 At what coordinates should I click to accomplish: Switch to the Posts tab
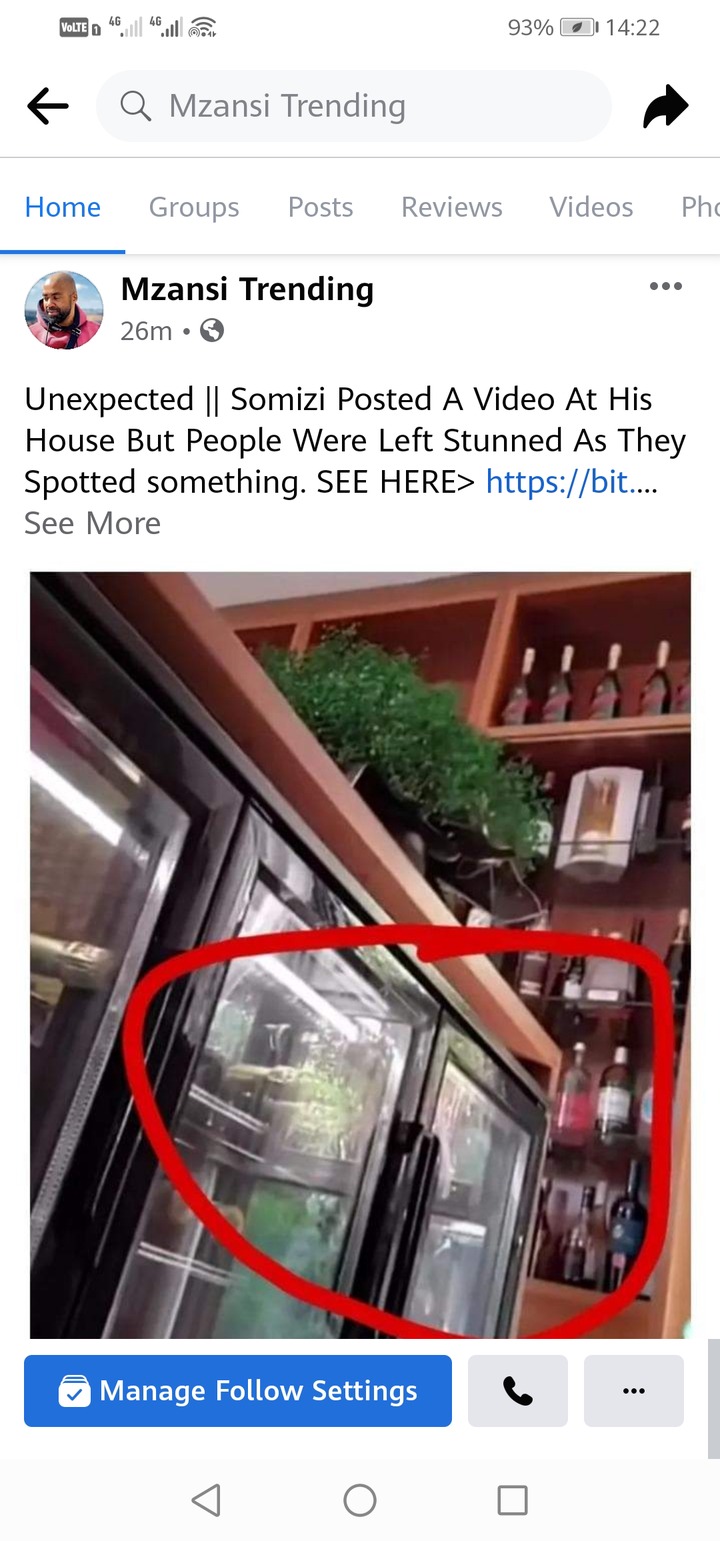coord(320,207)
